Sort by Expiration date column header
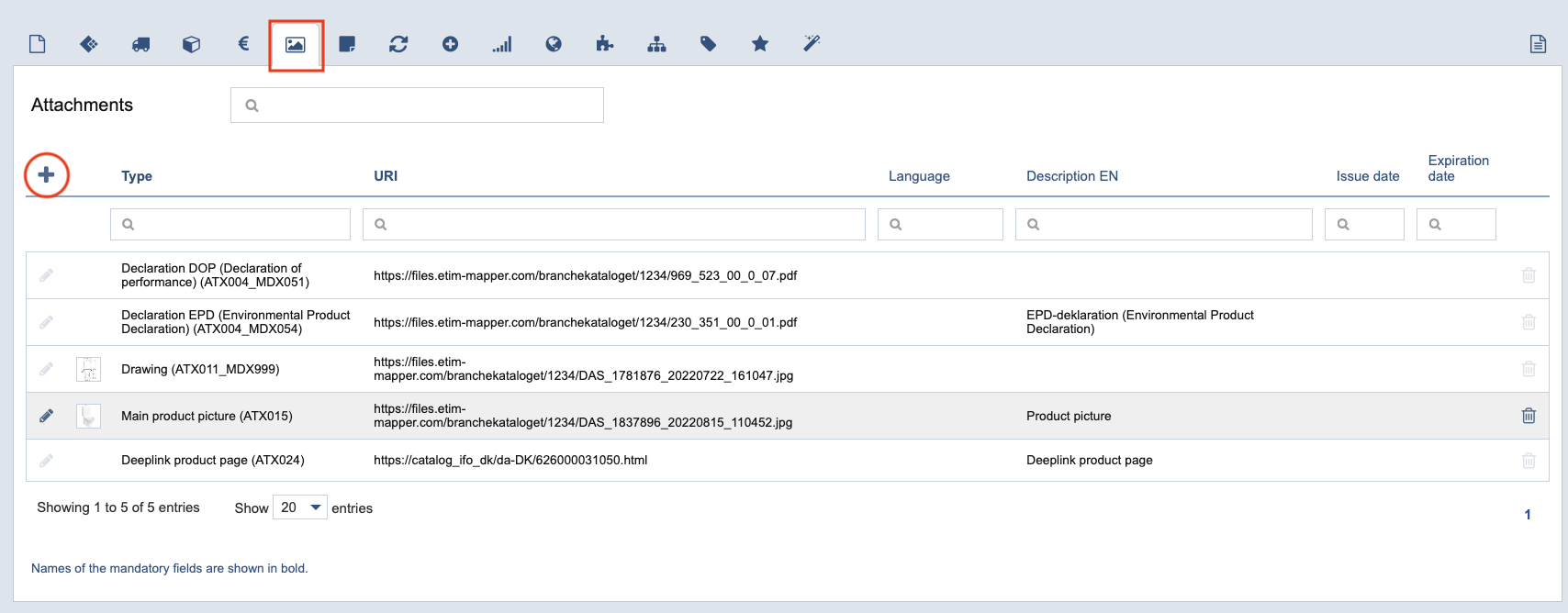 point(1458,168)
